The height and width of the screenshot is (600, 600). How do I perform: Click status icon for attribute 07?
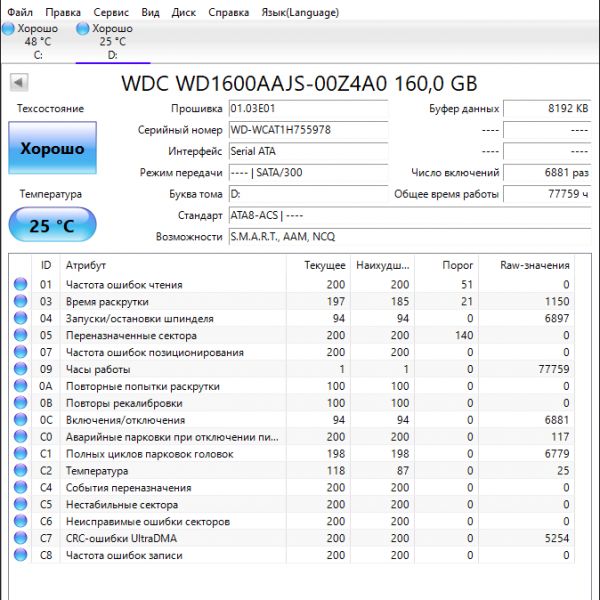[20, 352]
